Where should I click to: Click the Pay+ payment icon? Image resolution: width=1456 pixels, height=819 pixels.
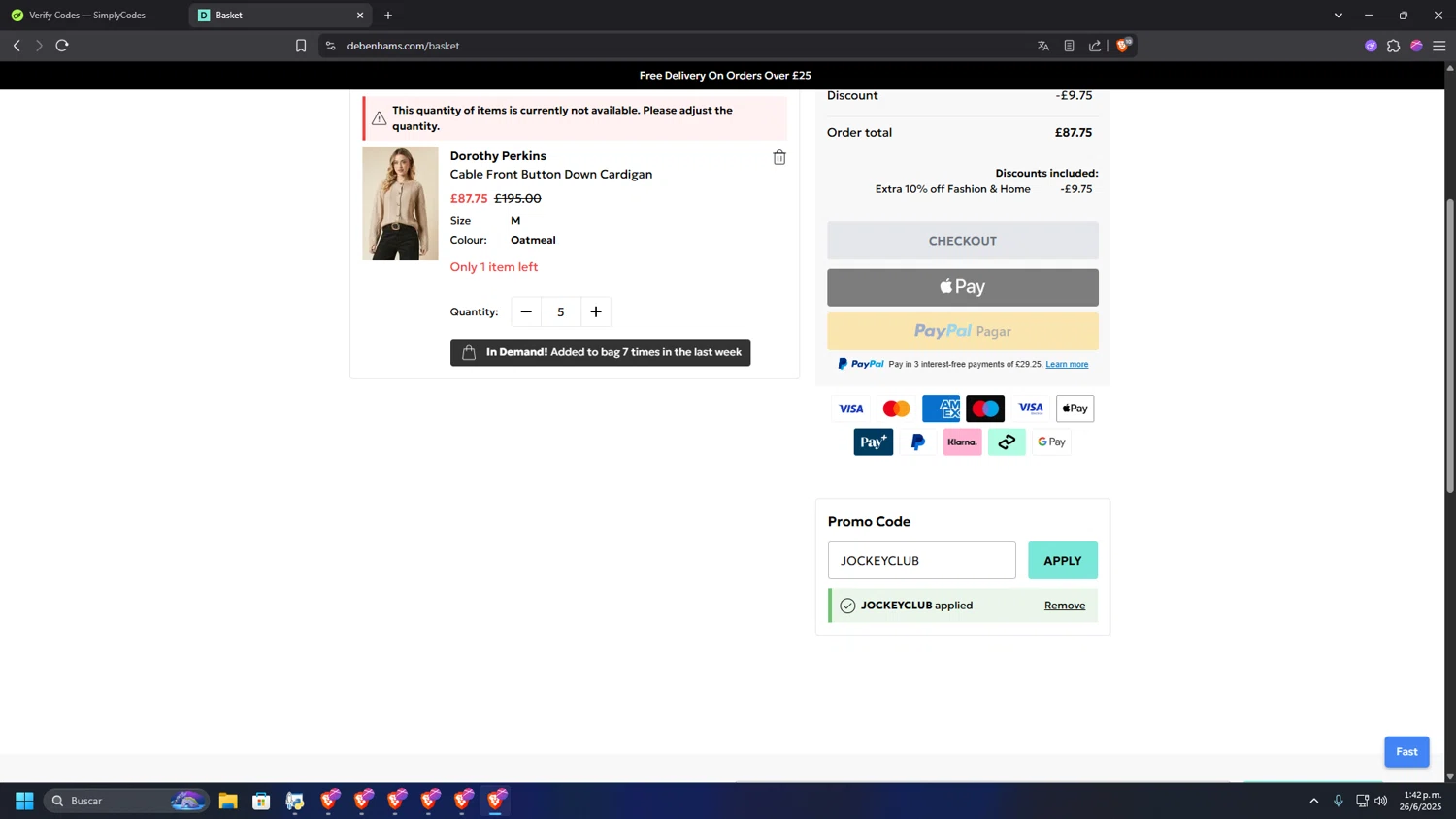coord(873,442)
